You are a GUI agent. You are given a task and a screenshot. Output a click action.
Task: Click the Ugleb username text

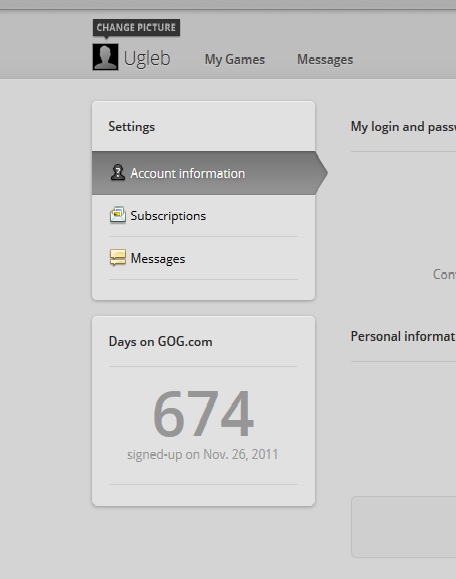click(x=147, y=58)
